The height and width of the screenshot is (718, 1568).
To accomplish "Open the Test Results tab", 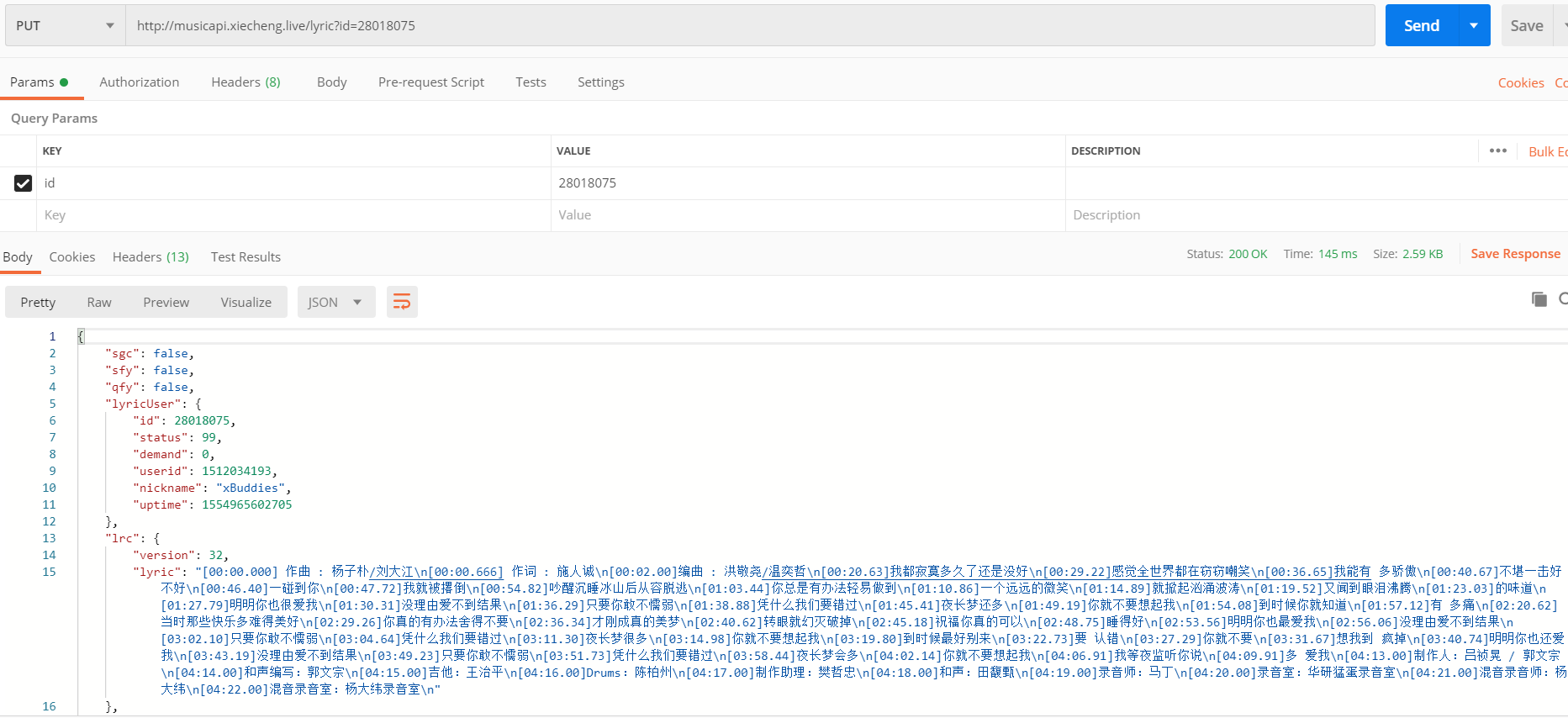I will click(x=245, y=257).
